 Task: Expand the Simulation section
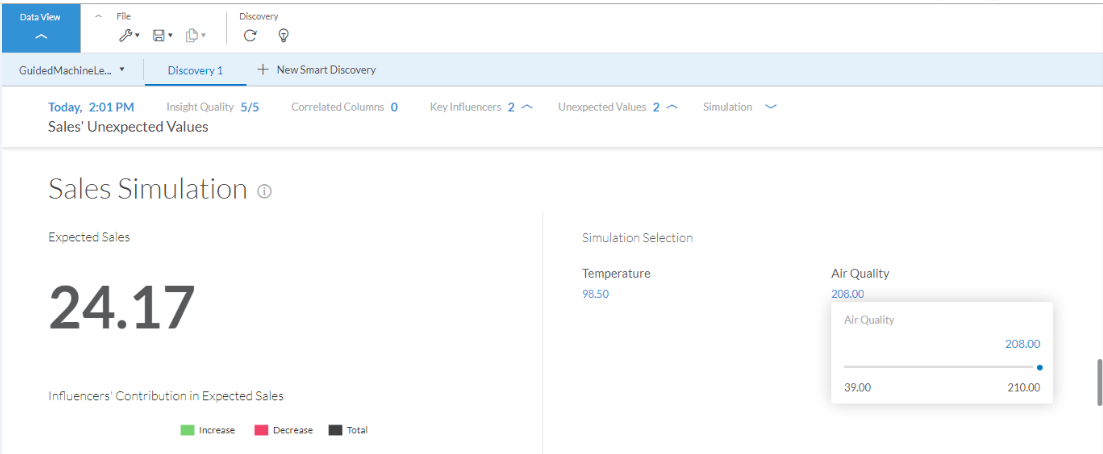click(770, 107)
